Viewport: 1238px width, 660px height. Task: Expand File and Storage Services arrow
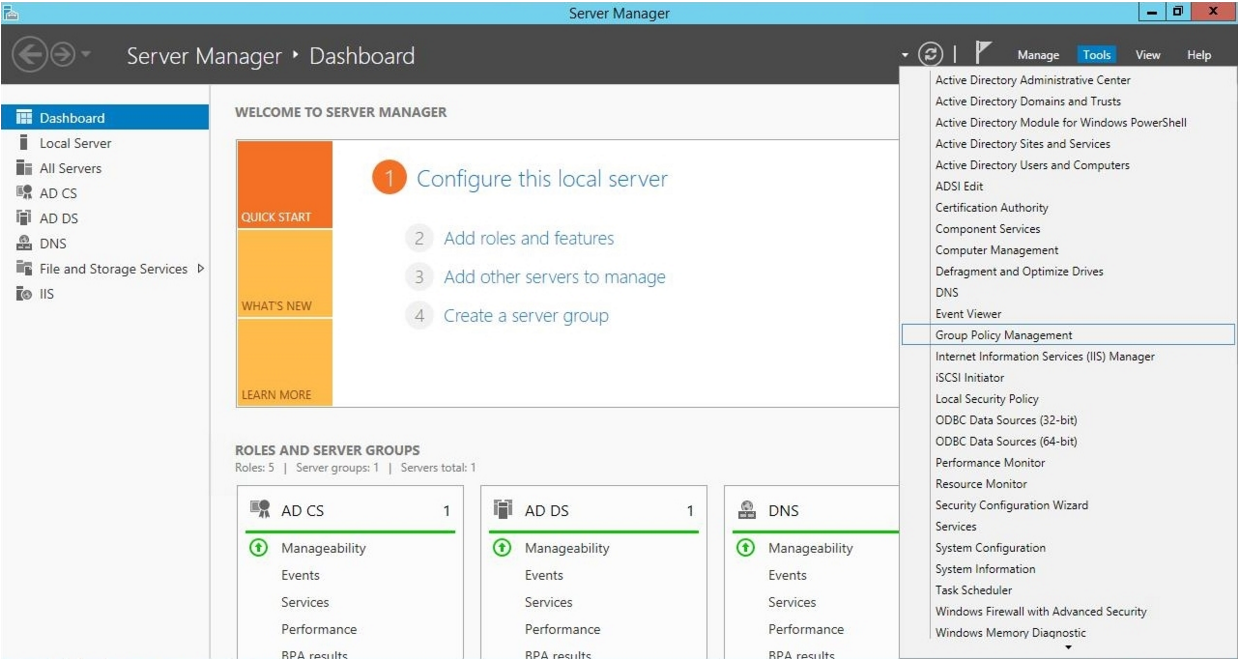point(201,268)
